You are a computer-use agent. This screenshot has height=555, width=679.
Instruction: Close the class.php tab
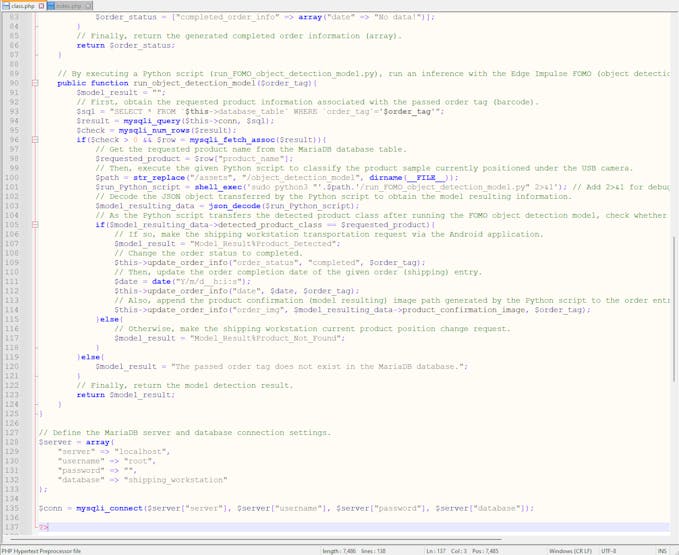pos(40,6)
